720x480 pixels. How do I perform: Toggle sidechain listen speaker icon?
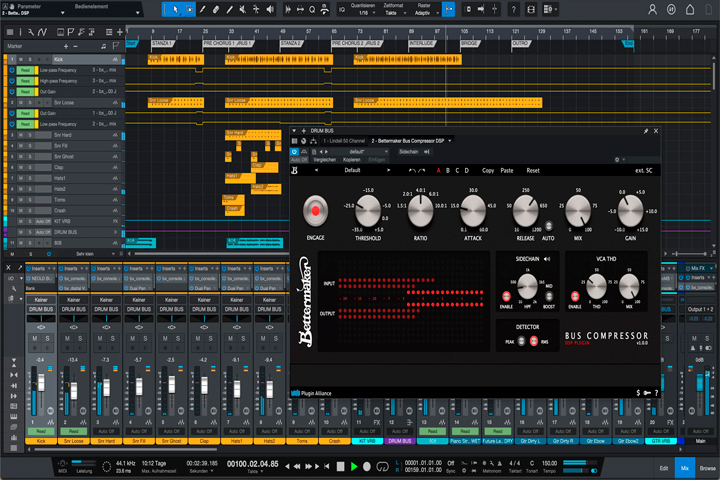547,259
